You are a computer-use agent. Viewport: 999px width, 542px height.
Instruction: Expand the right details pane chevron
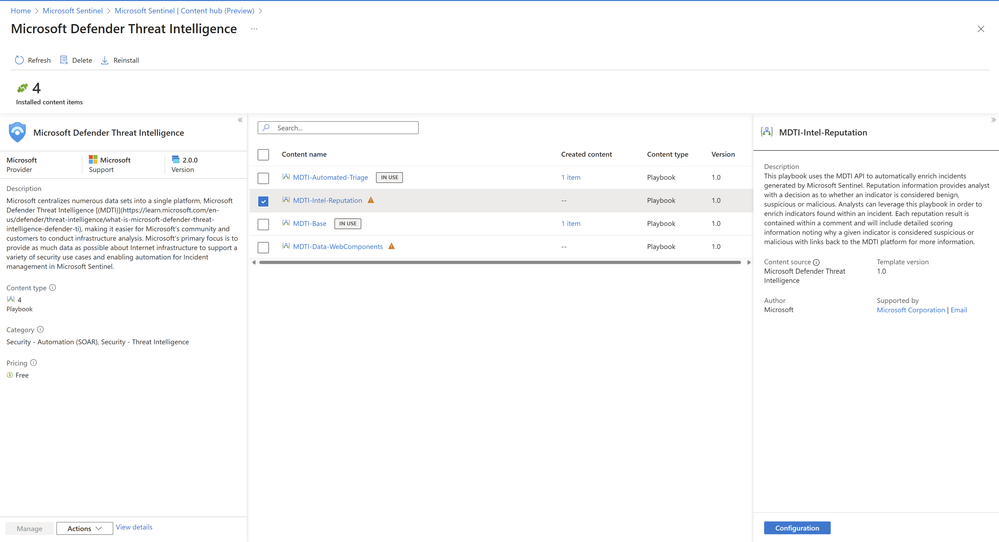(x=993, y=120)
